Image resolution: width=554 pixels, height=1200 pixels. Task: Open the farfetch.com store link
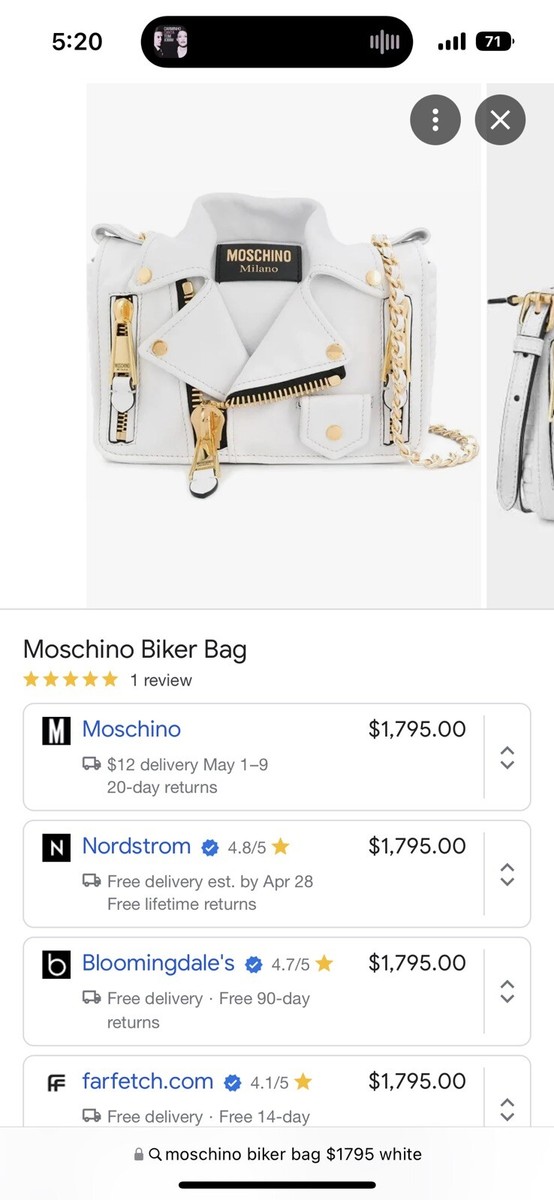click(x=148, y=1081)
